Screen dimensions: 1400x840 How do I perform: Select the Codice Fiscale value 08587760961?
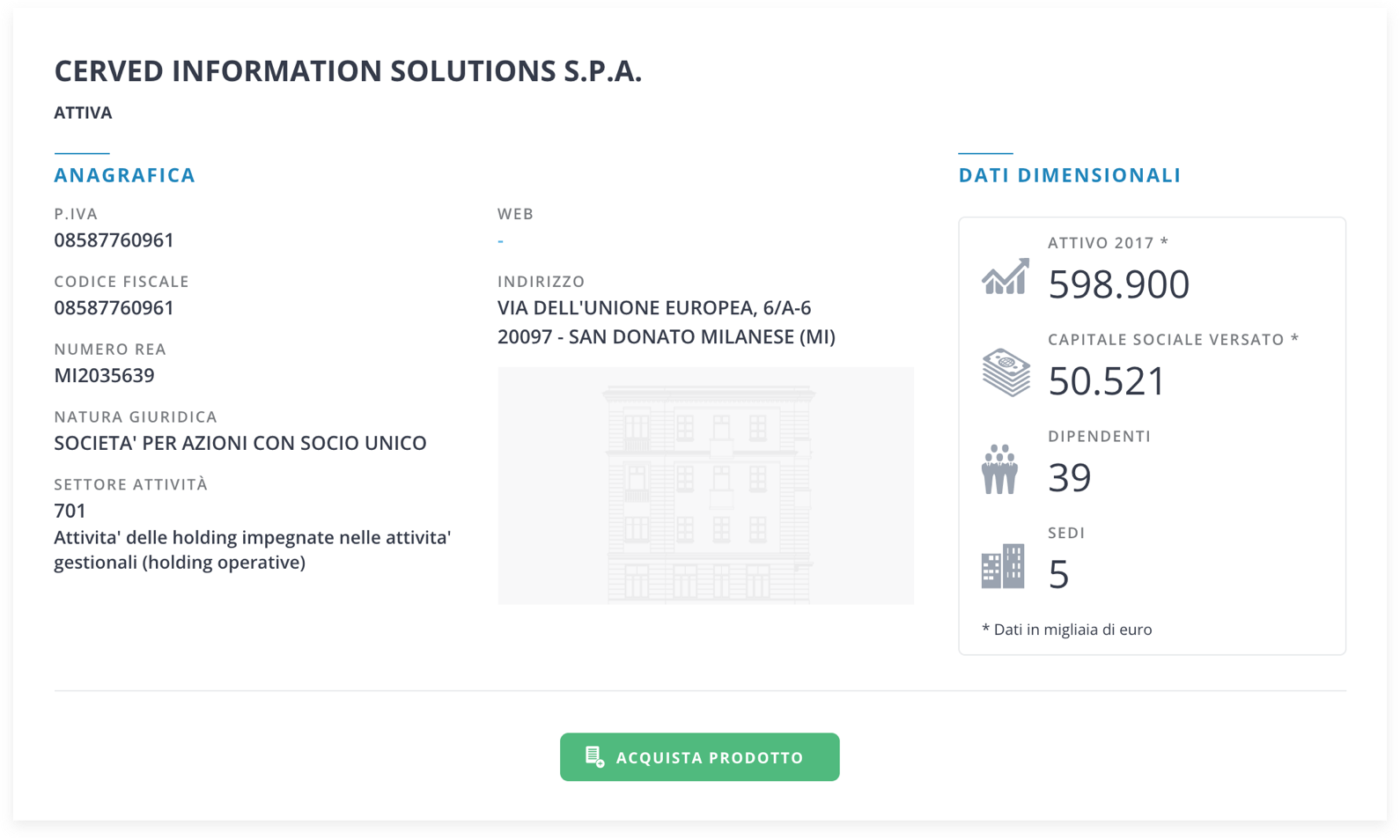pos(114,307)
